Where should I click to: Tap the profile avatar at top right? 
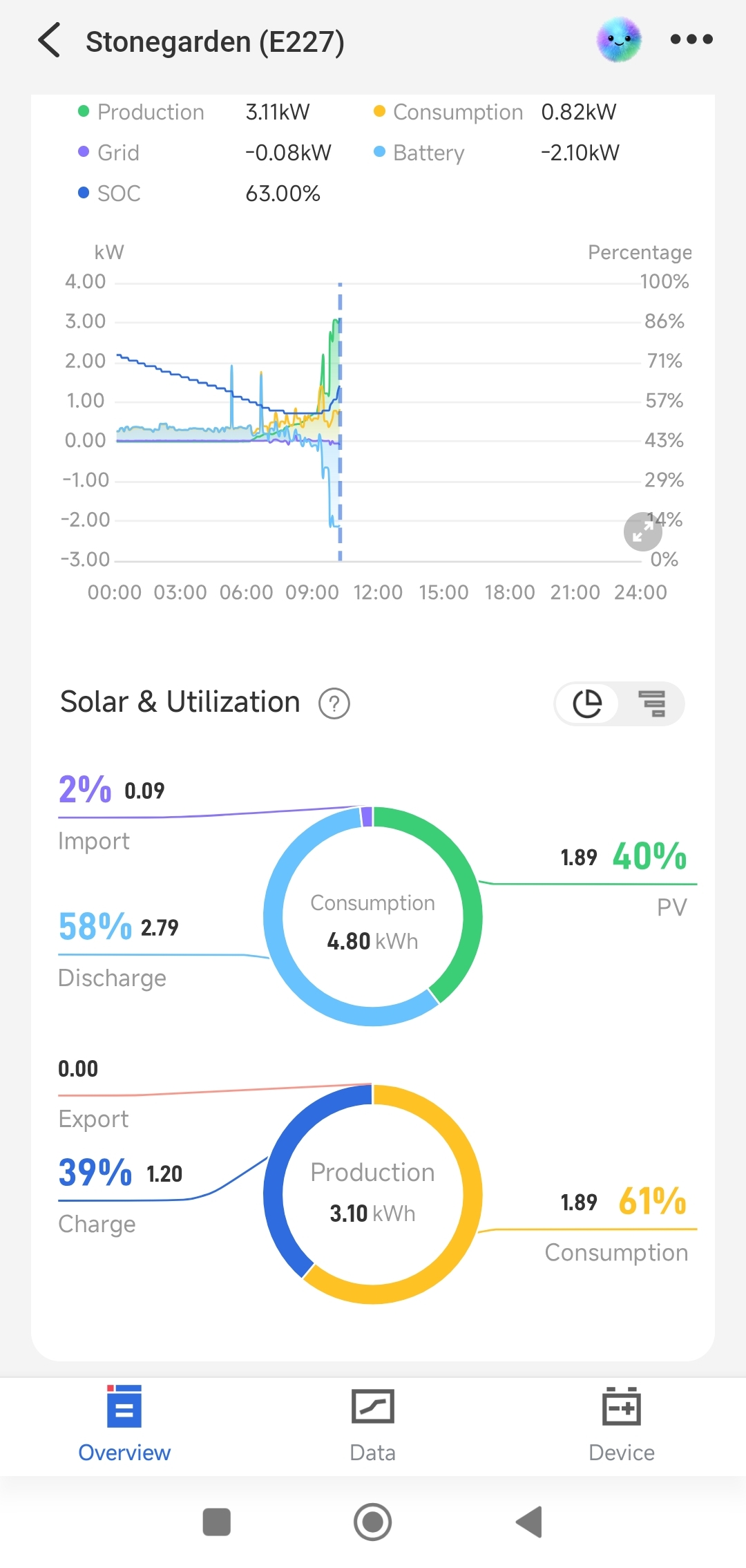tap(619, 39)
